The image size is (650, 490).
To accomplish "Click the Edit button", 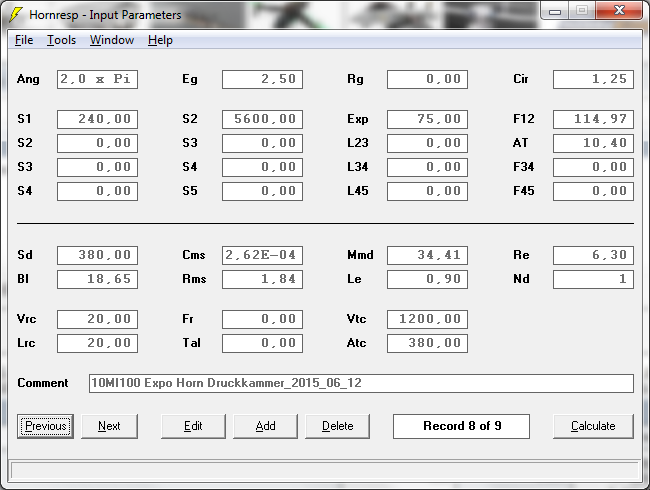I will [193, 426].
